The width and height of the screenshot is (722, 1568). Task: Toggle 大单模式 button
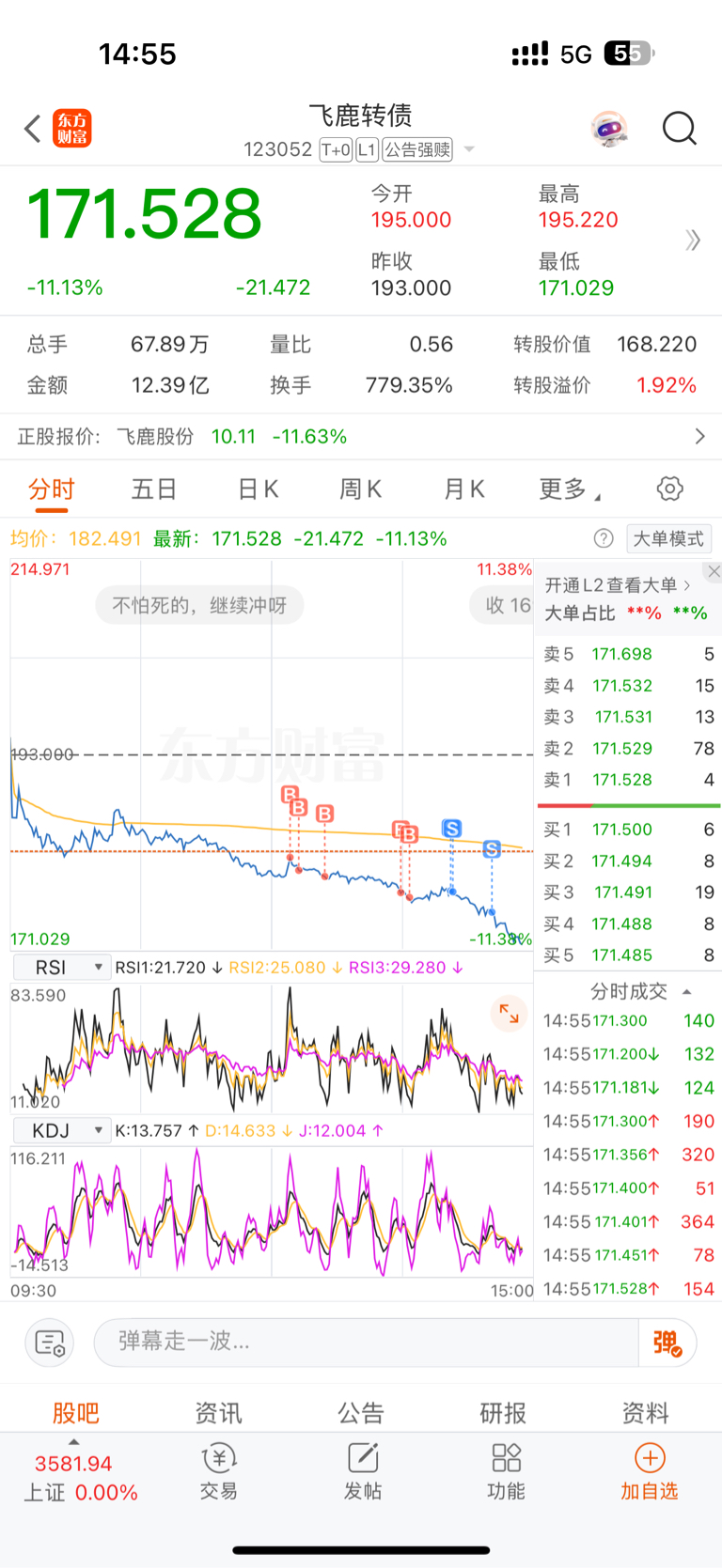pos(667,538)
